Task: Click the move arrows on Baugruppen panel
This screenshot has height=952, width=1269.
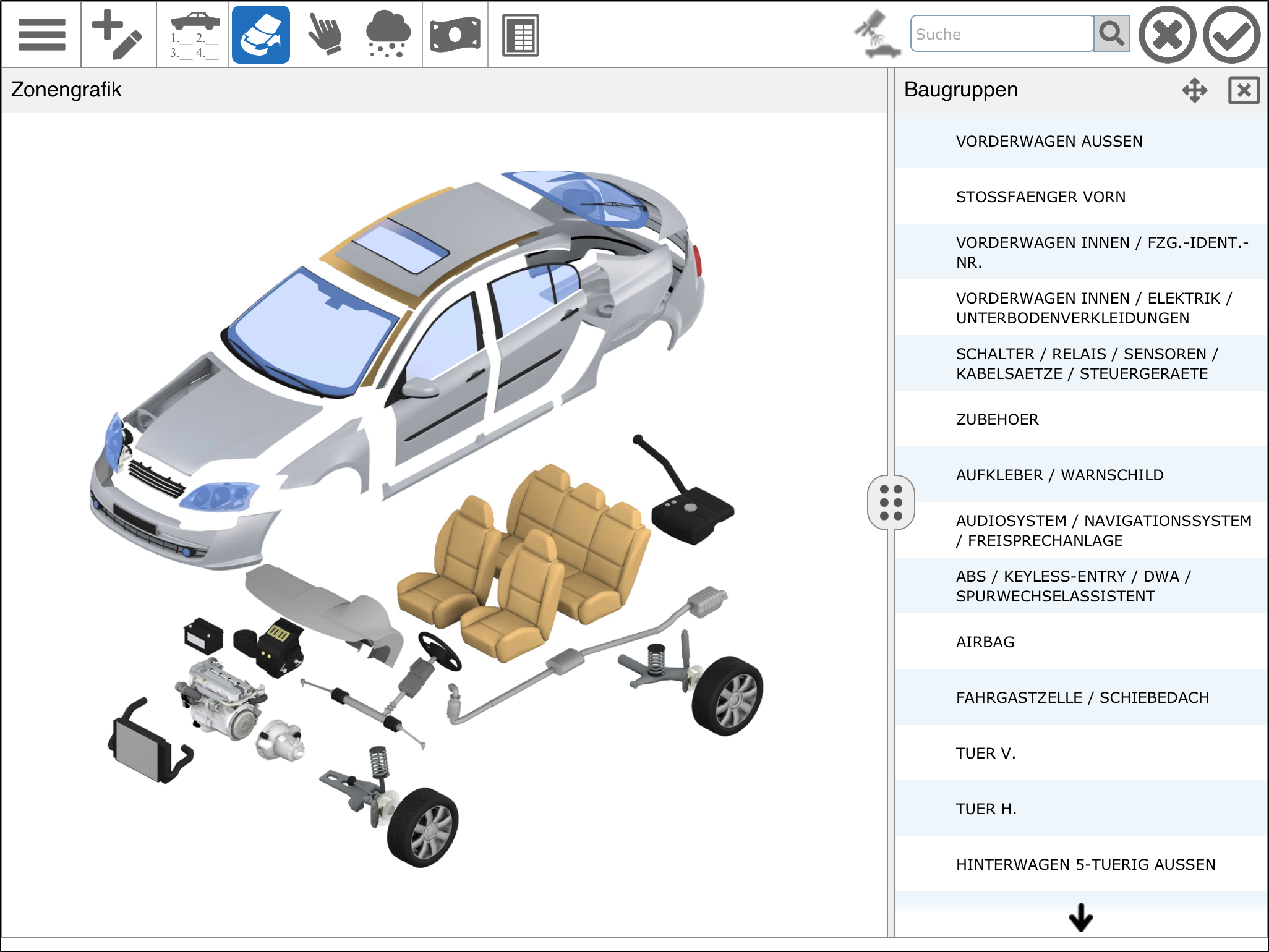Action: click(1194, 90)
